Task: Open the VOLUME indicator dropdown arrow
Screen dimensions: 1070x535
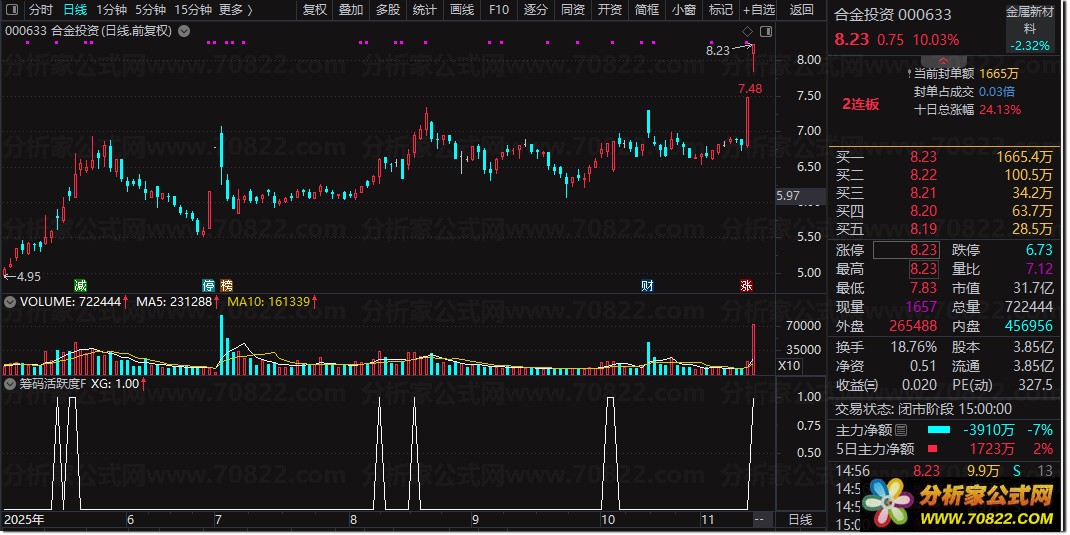Action: (x=10, y=300)
